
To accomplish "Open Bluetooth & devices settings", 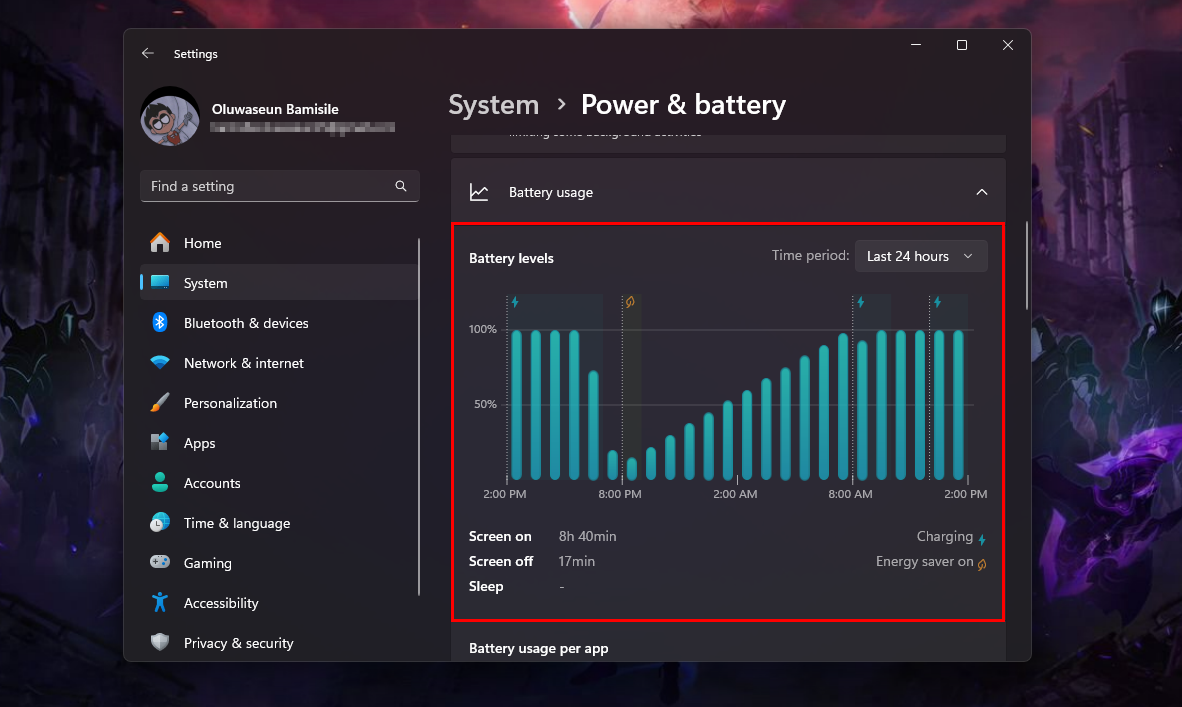I will tap(280, 323).
